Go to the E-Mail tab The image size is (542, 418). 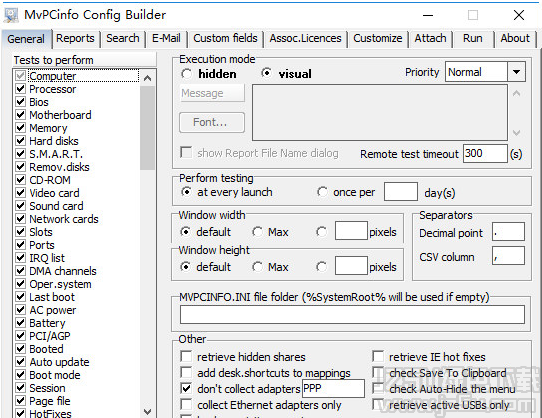166,38
